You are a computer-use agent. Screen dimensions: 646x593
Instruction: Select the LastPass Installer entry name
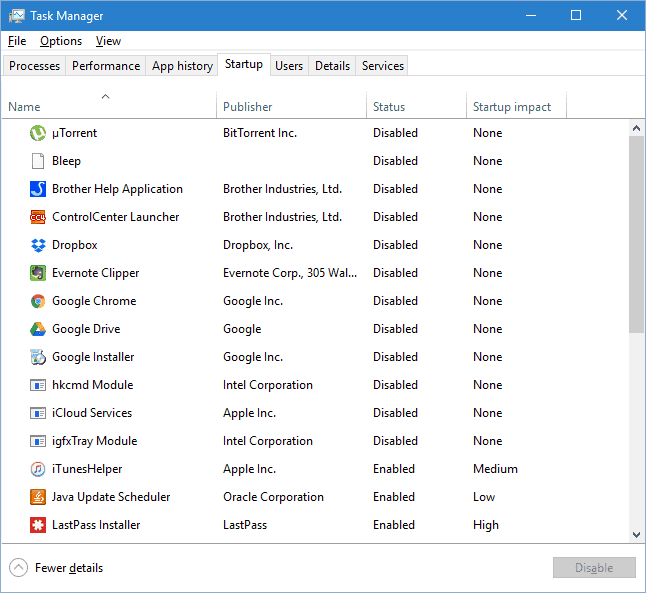[x=96, y=525]
